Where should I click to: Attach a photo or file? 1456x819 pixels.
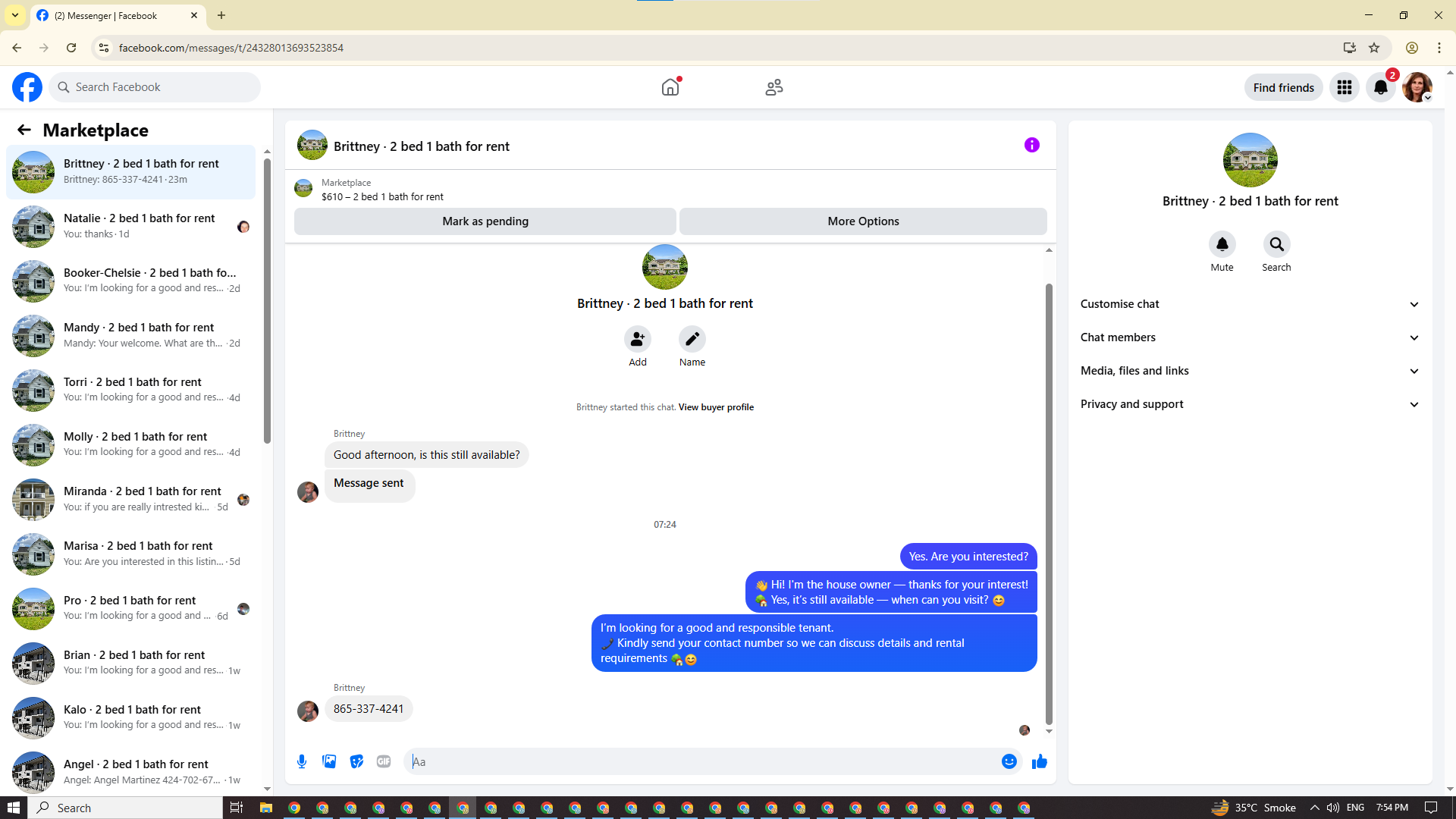(329, 761)
